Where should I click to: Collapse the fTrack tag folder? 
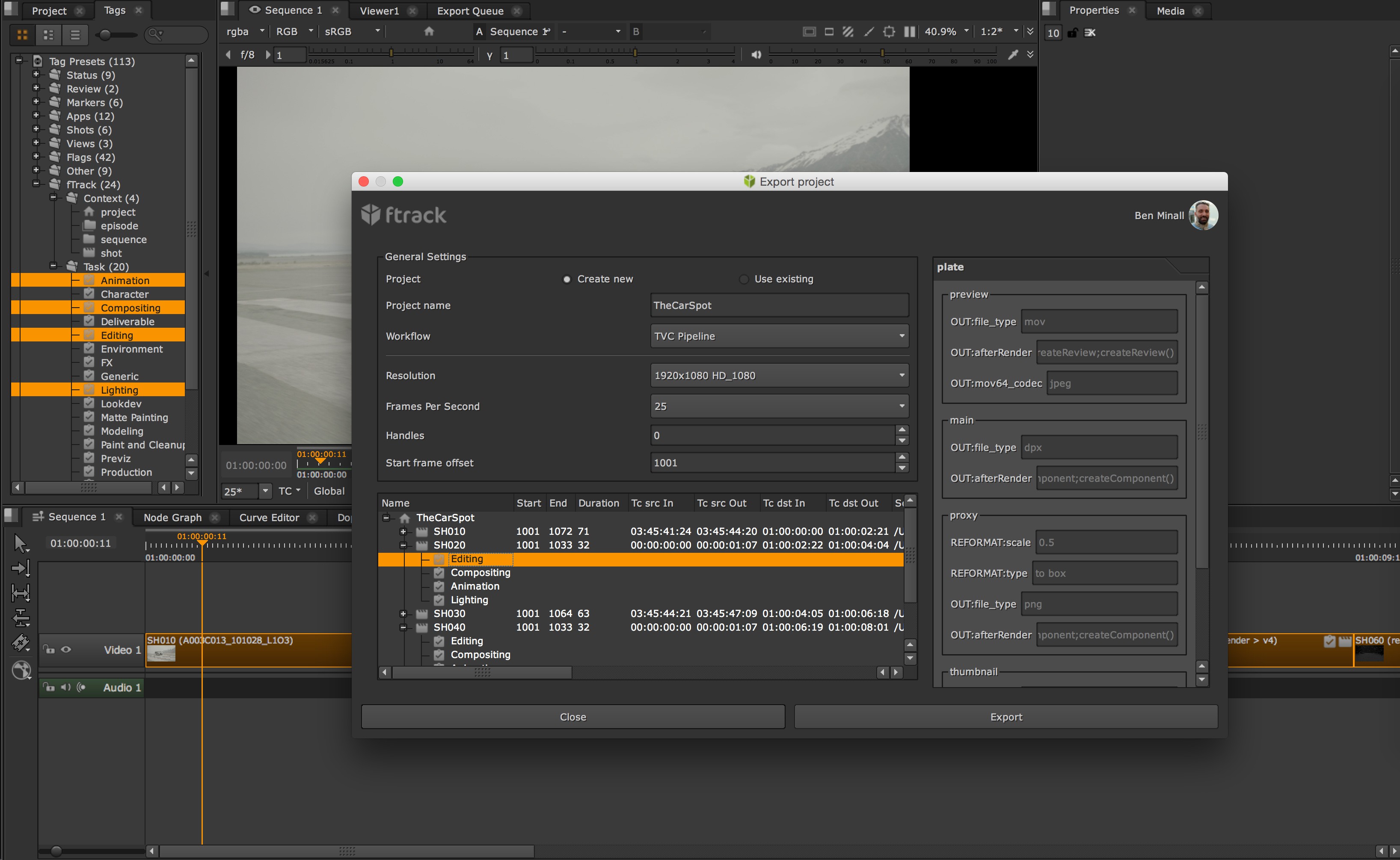click(36, 184)
